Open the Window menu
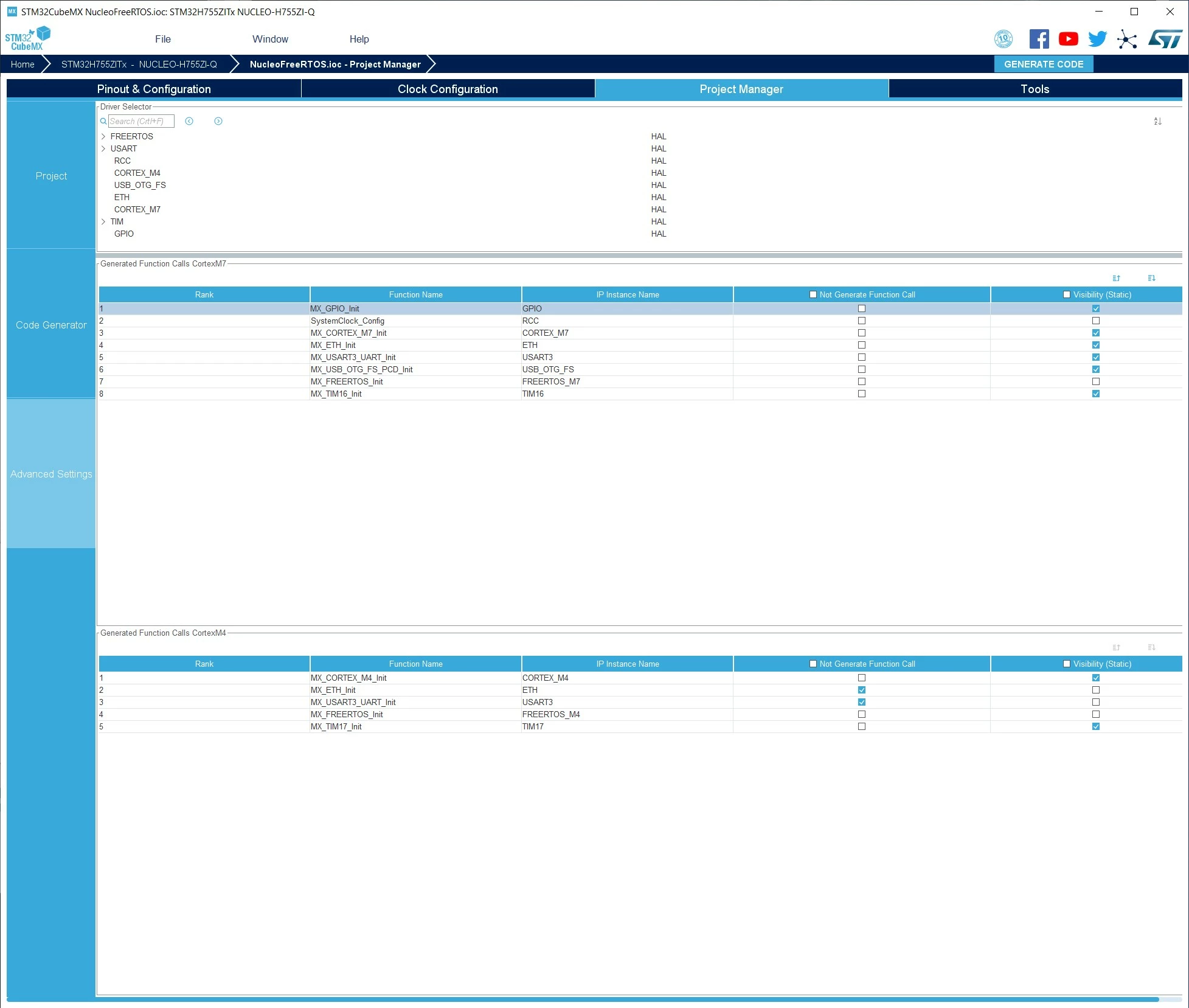This screenshot has height=1008, width=1189. pyautogui.click(x=270, y=39)
